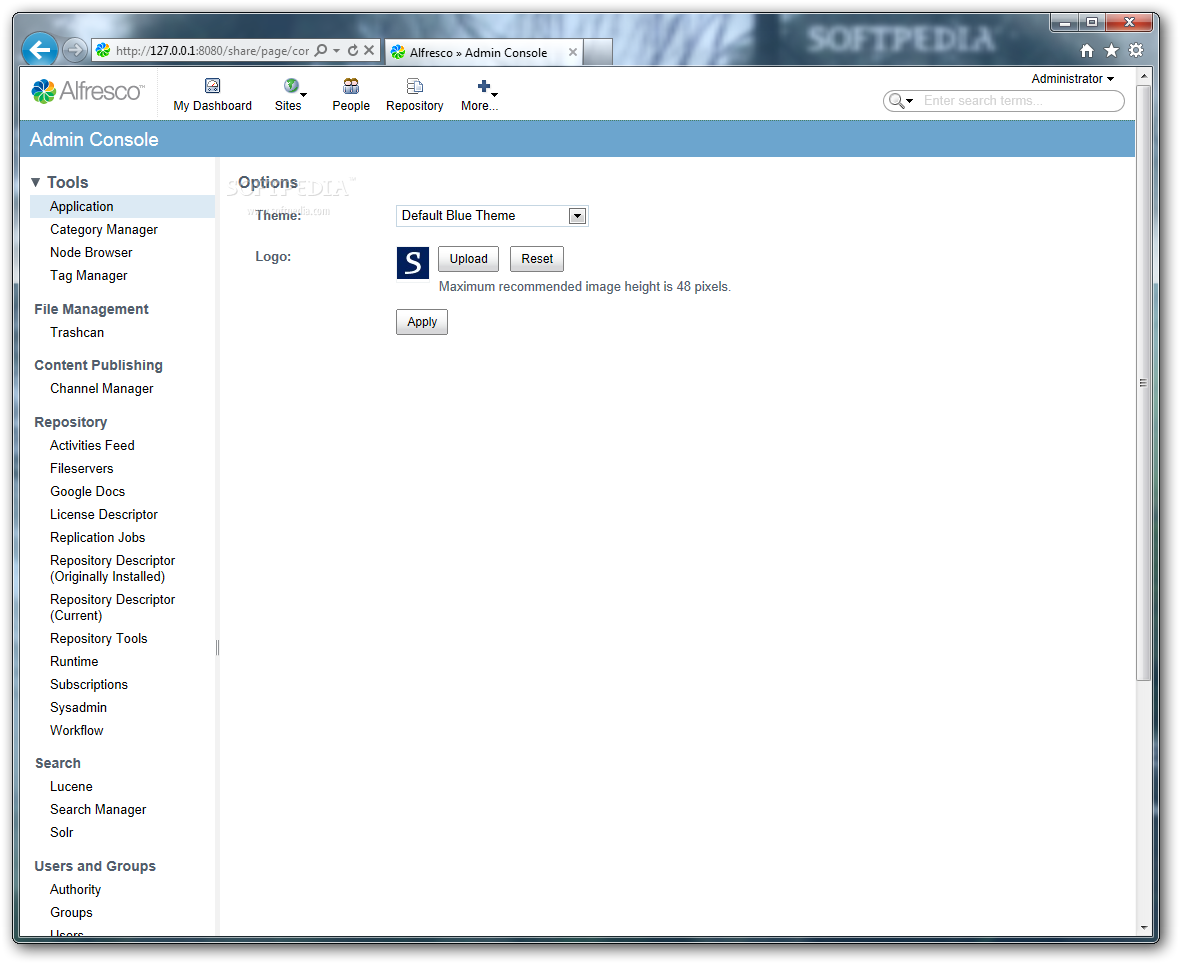Open the Administrator user menu

click(1072, 78)
